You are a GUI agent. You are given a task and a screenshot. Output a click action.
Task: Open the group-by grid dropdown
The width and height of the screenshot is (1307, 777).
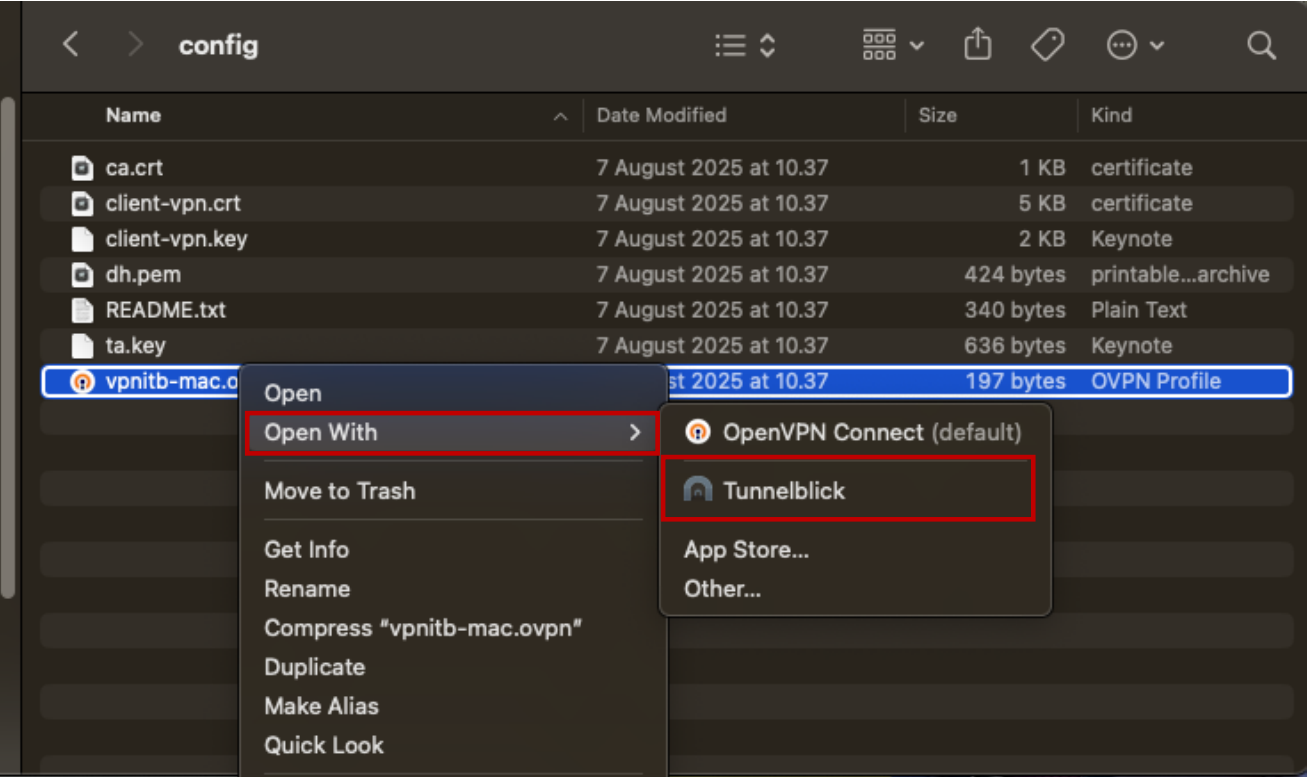[893, 45]
